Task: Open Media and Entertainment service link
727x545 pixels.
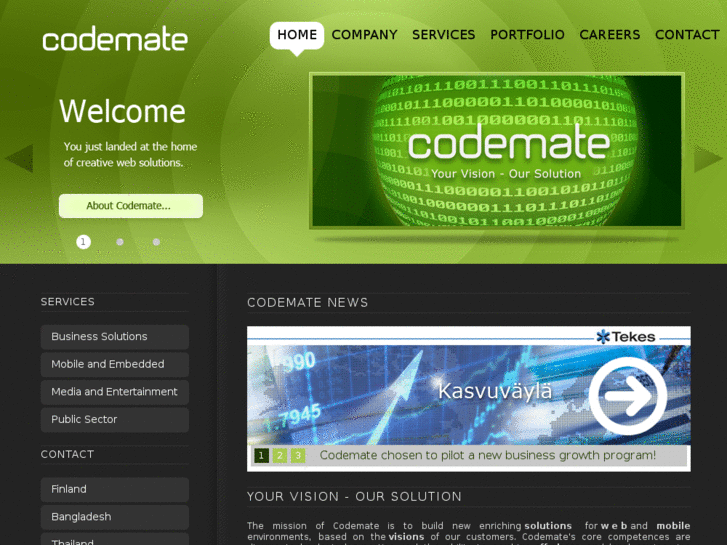Action: [x=115, y=392]
